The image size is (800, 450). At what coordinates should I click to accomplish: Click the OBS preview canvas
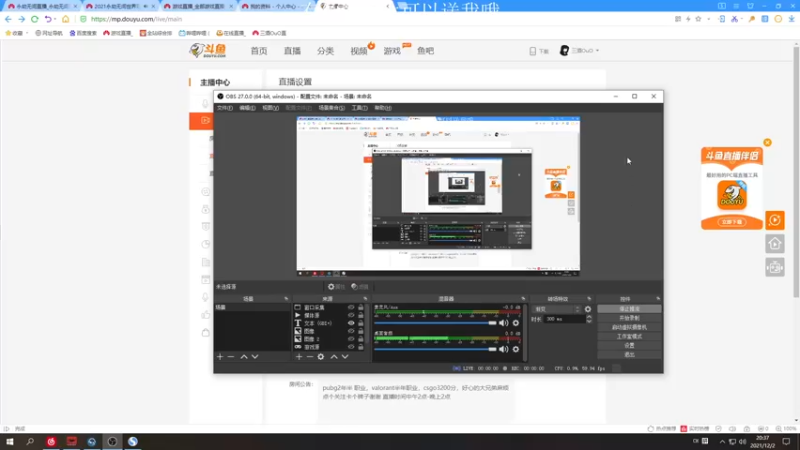pos(438,196)
